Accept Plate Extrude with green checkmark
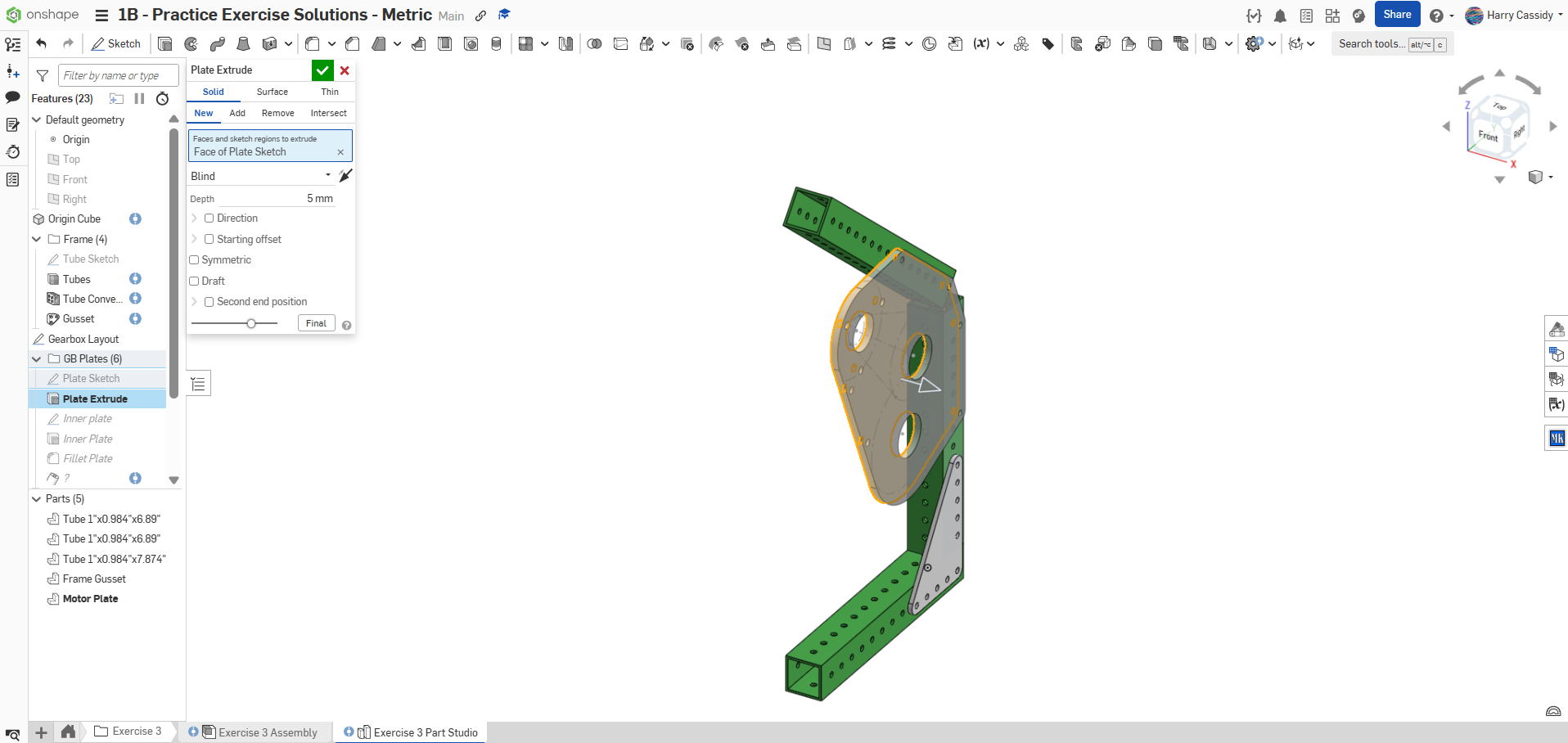The height and width of the screenshot is (743, 1568). pyautogui.click(x=322, y=70)
